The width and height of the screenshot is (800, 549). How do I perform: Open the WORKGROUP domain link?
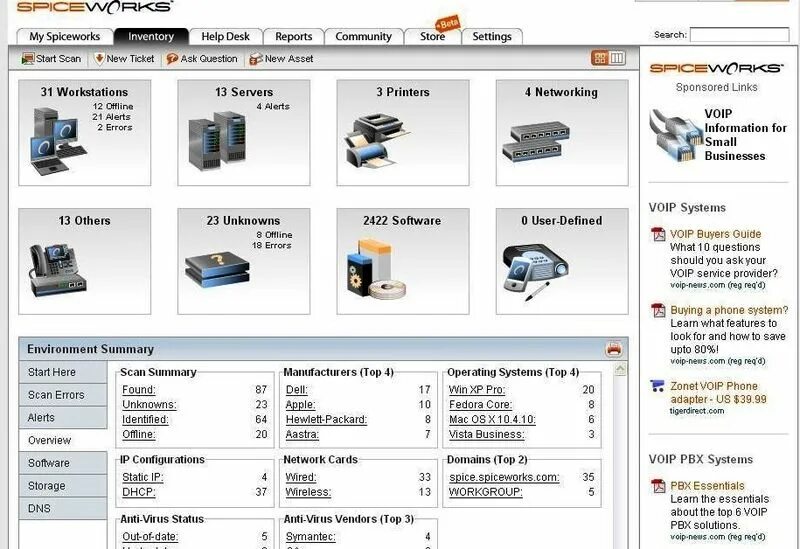tap(486, 492)
